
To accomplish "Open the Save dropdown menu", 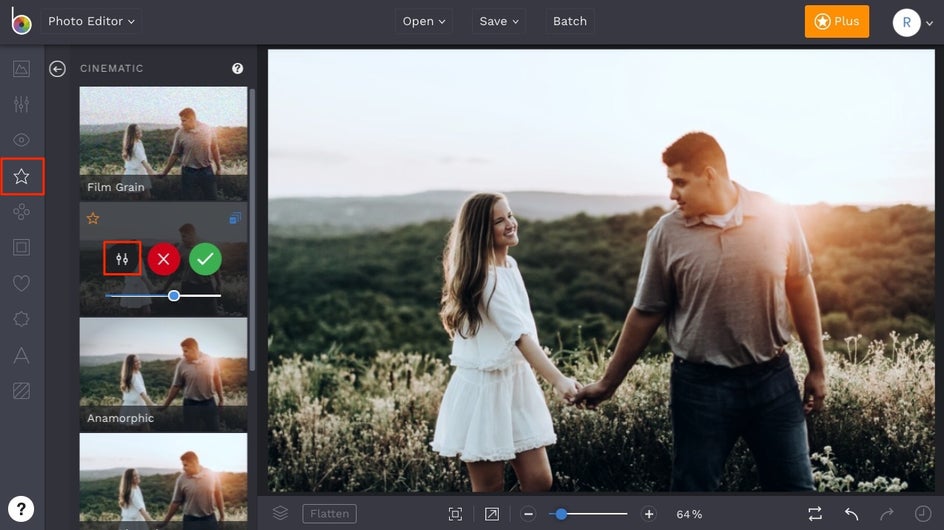I will (x=499, y=21).
